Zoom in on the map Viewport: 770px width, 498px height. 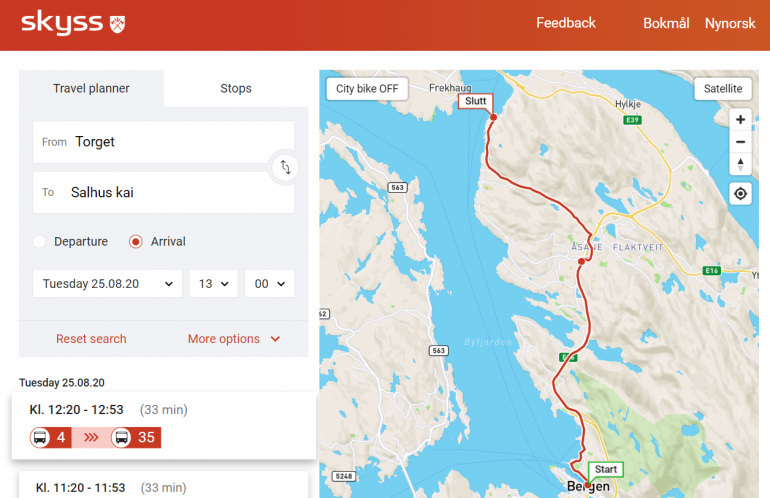740,119
